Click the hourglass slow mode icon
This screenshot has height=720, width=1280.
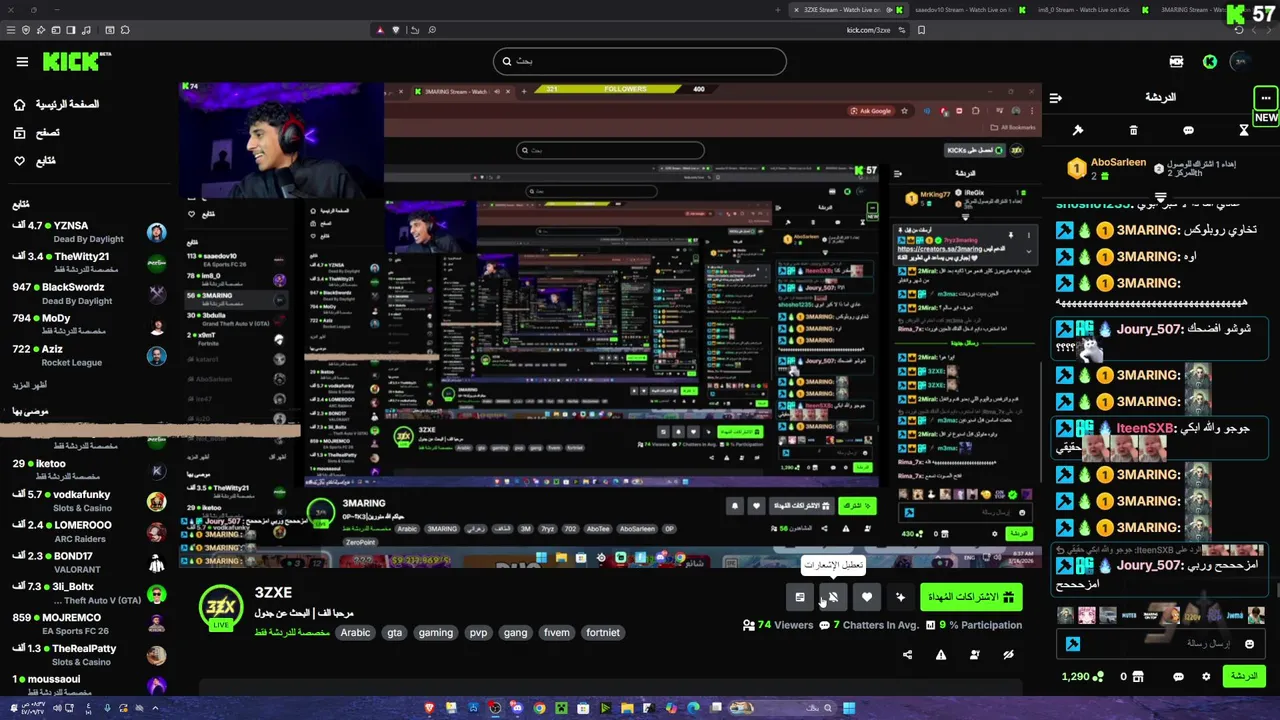(1244, 130)
